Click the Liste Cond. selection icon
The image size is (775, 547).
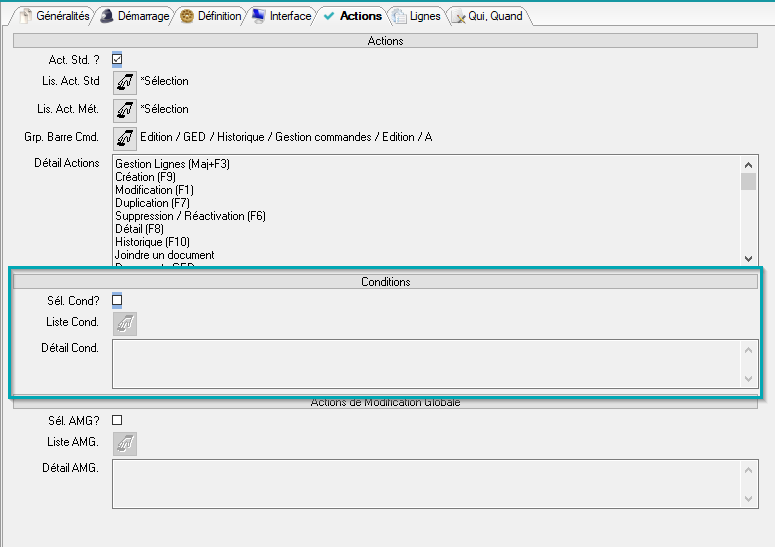click(x=124, y=323)
